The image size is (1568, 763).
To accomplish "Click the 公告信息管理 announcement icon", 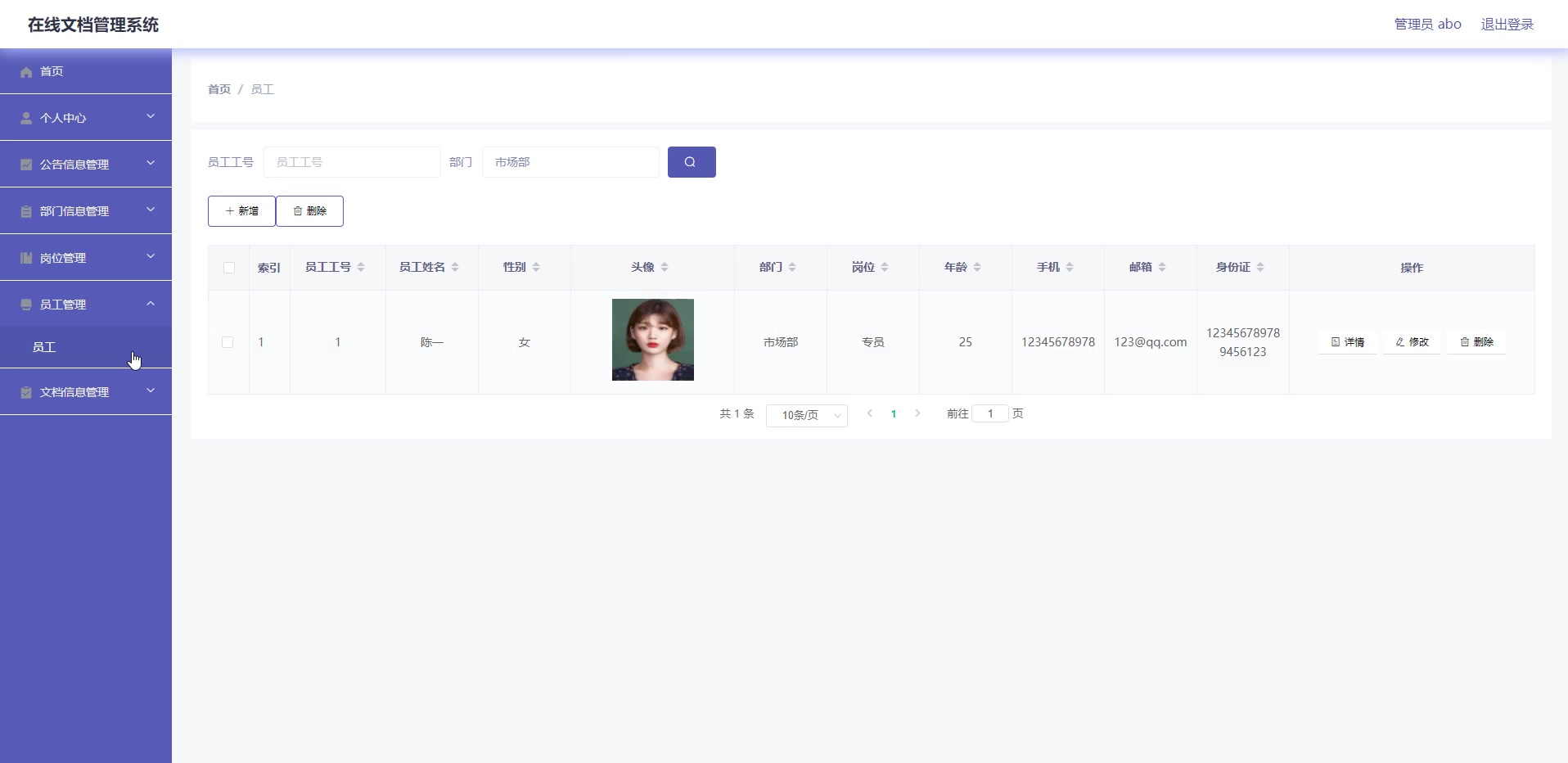I will tap(26, 165).
